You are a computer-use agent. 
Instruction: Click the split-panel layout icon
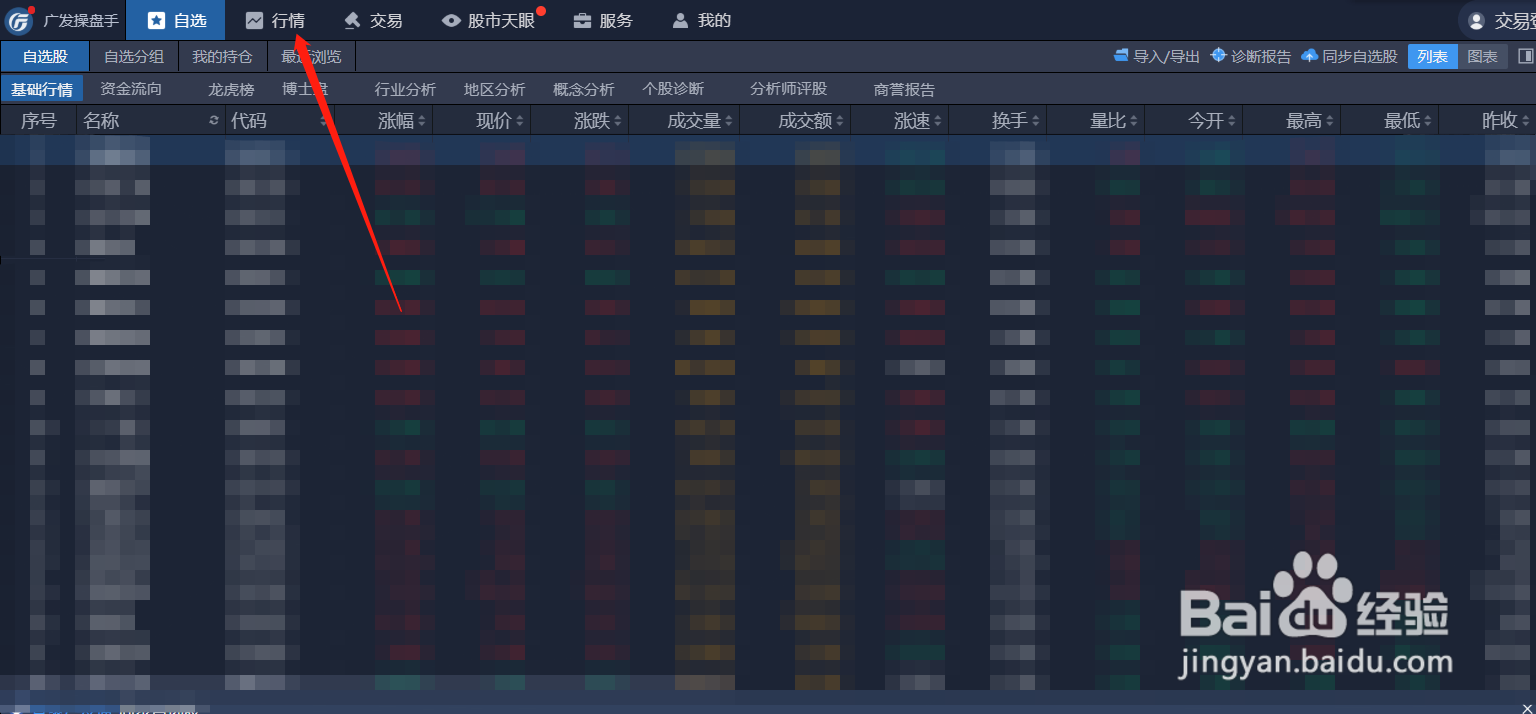(x=1524, y=57)
